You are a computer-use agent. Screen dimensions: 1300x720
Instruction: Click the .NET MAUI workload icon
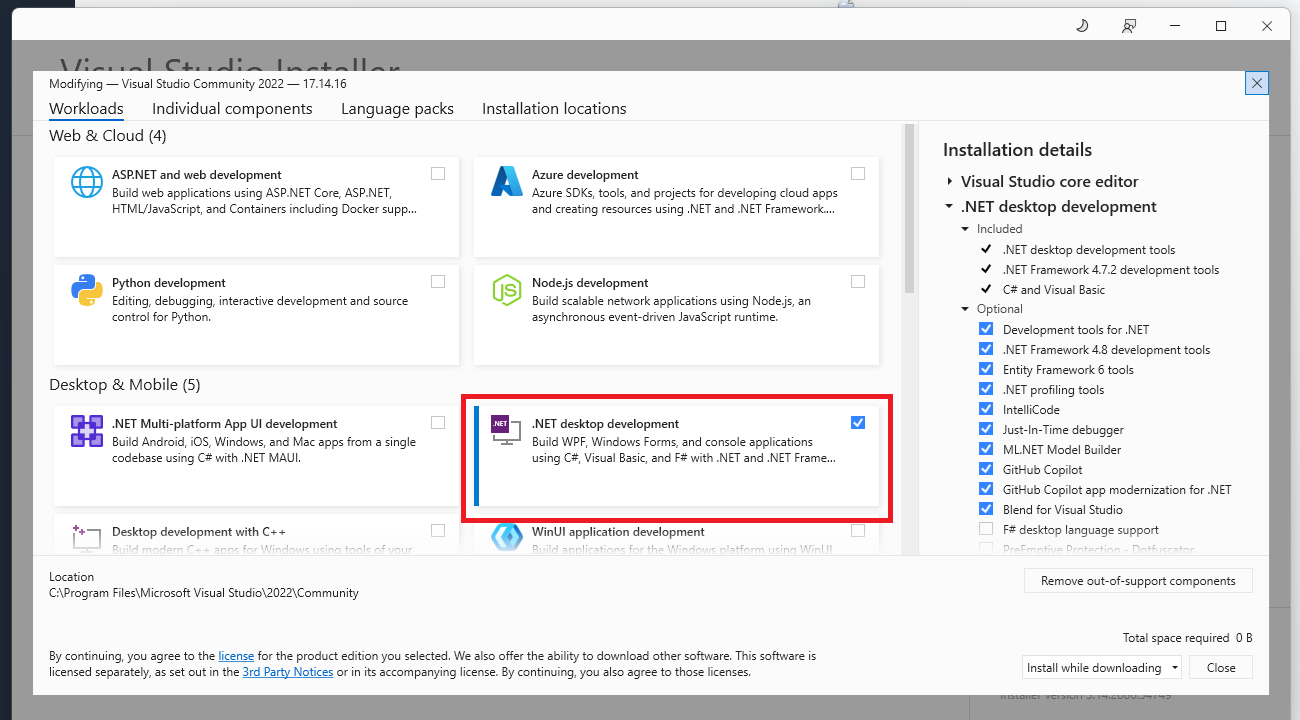(x=87, y=431)
